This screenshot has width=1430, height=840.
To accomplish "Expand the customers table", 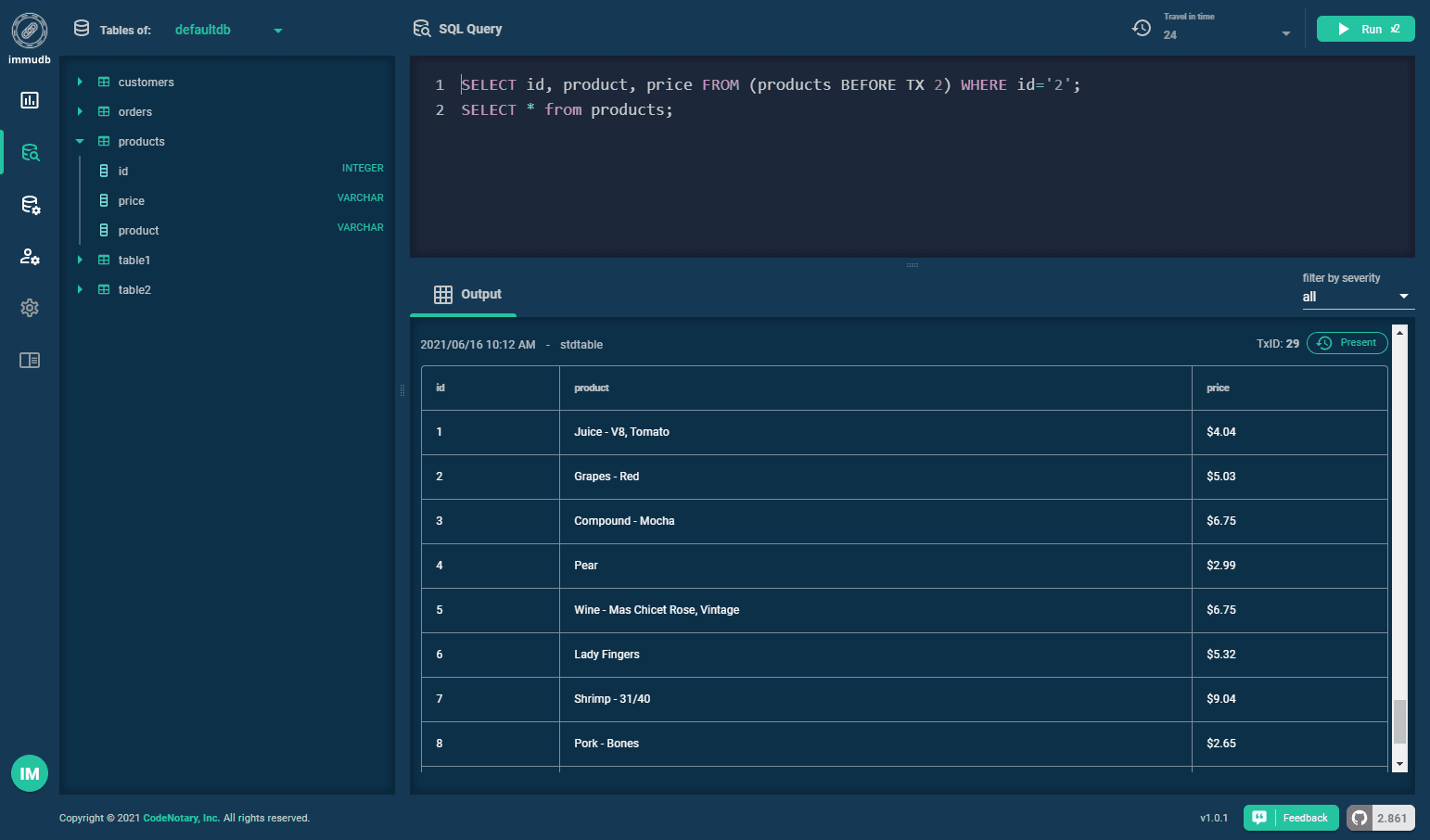I will click(79, 82).
